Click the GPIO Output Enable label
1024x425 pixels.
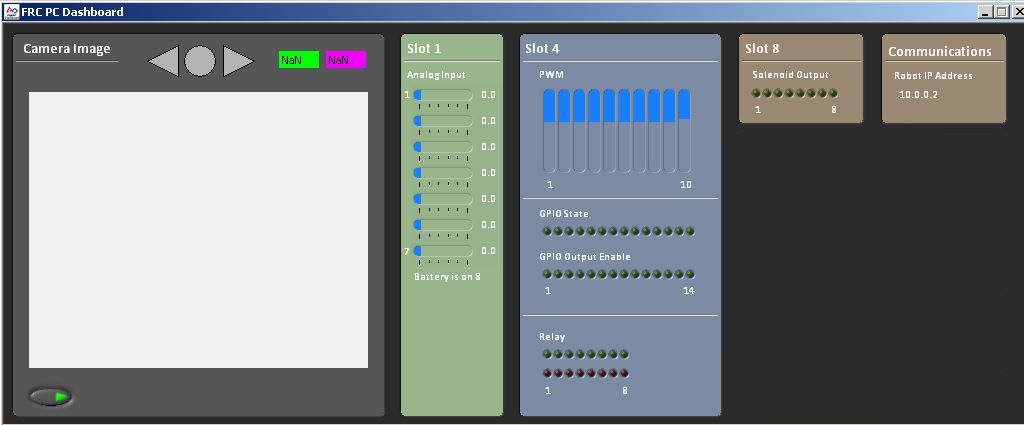(x=584, y=257)
